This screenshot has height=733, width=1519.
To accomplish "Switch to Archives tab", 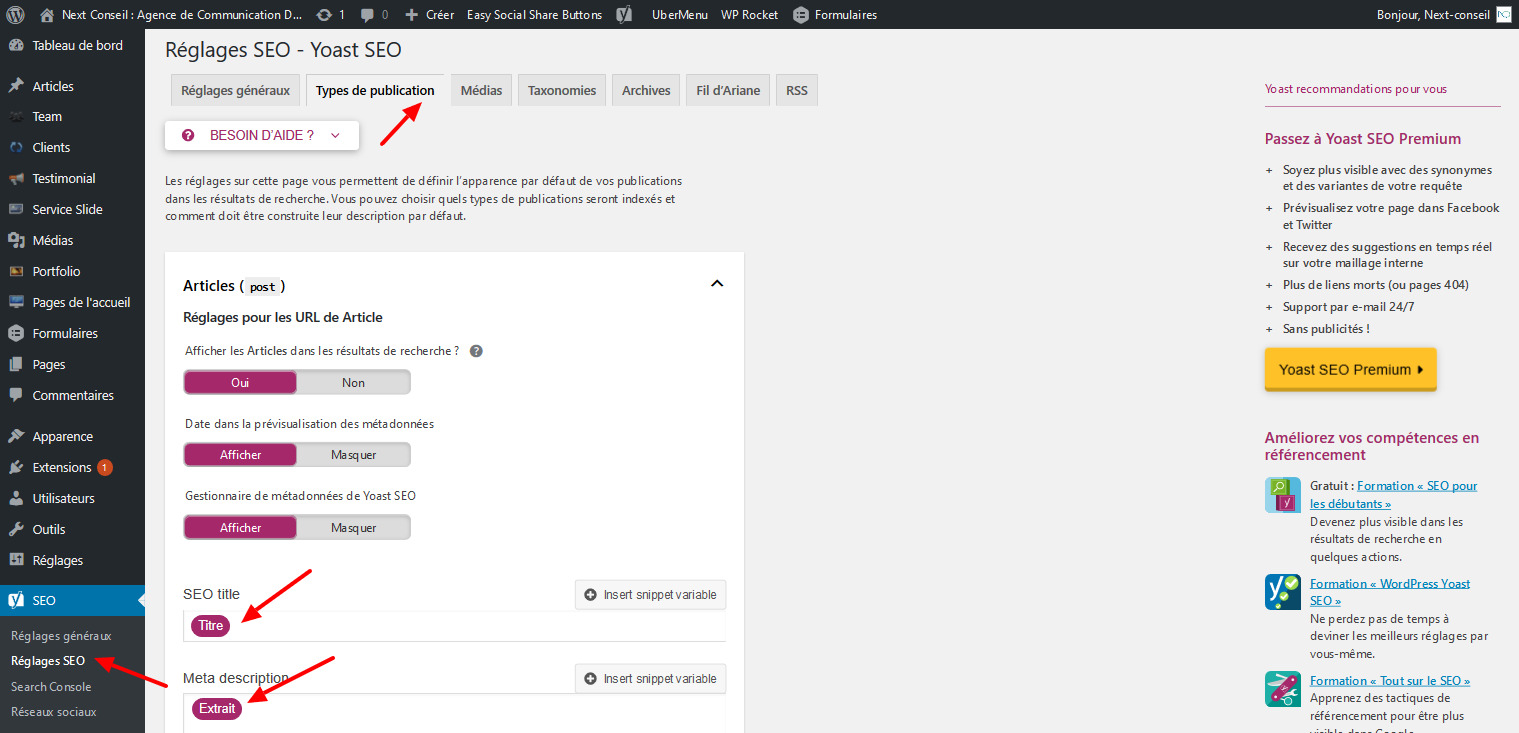I will click(x=646, y=90).
